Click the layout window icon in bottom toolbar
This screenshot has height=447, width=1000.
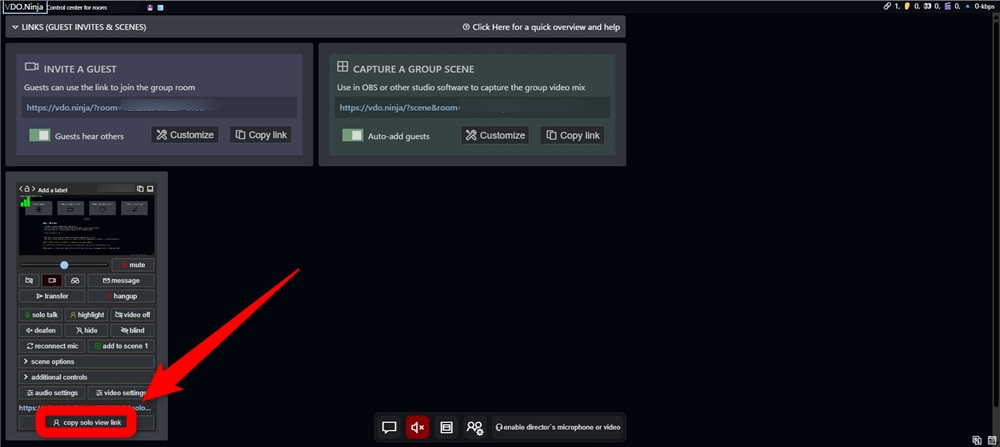tap(446, 427)
